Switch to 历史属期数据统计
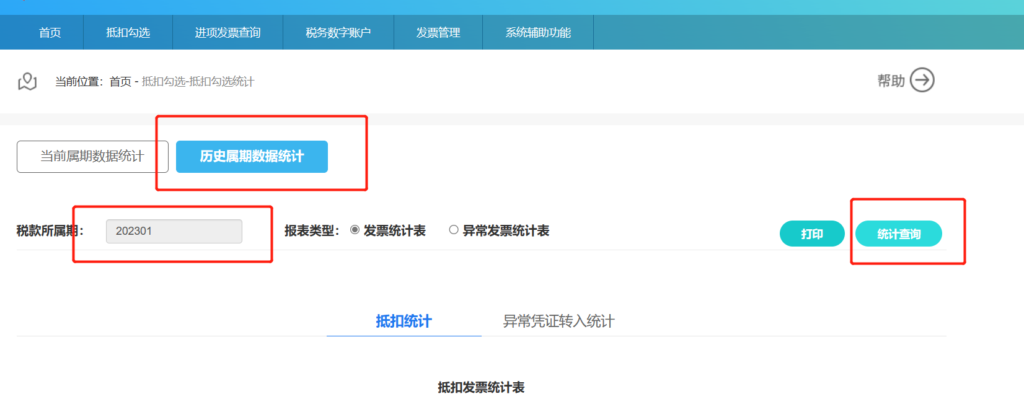The width and height of the screenshot is (1024, 407). click(252, 157)
